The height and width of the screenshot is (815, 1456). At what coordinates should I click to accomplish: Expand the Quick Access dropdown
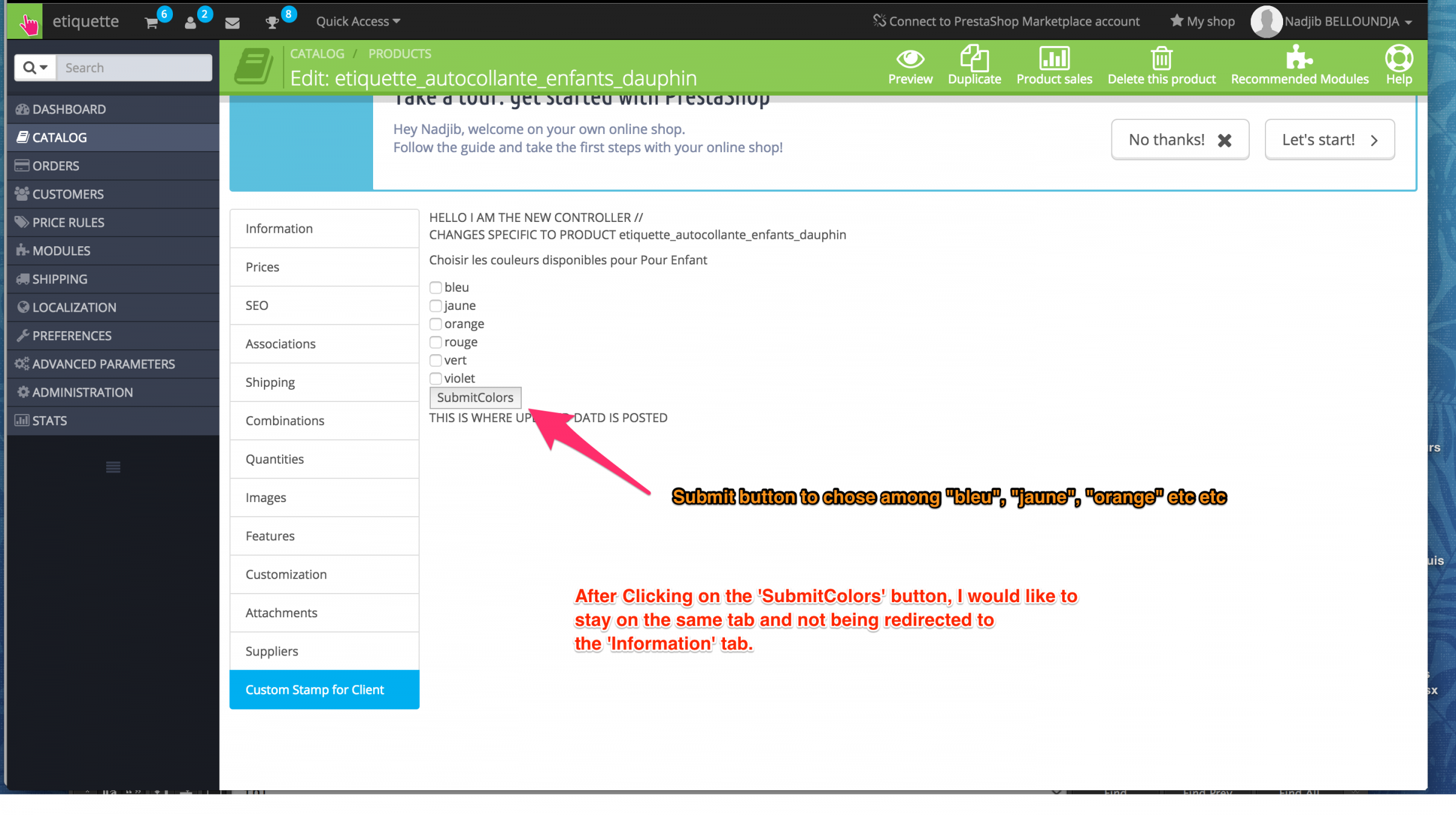click(358, 21)
